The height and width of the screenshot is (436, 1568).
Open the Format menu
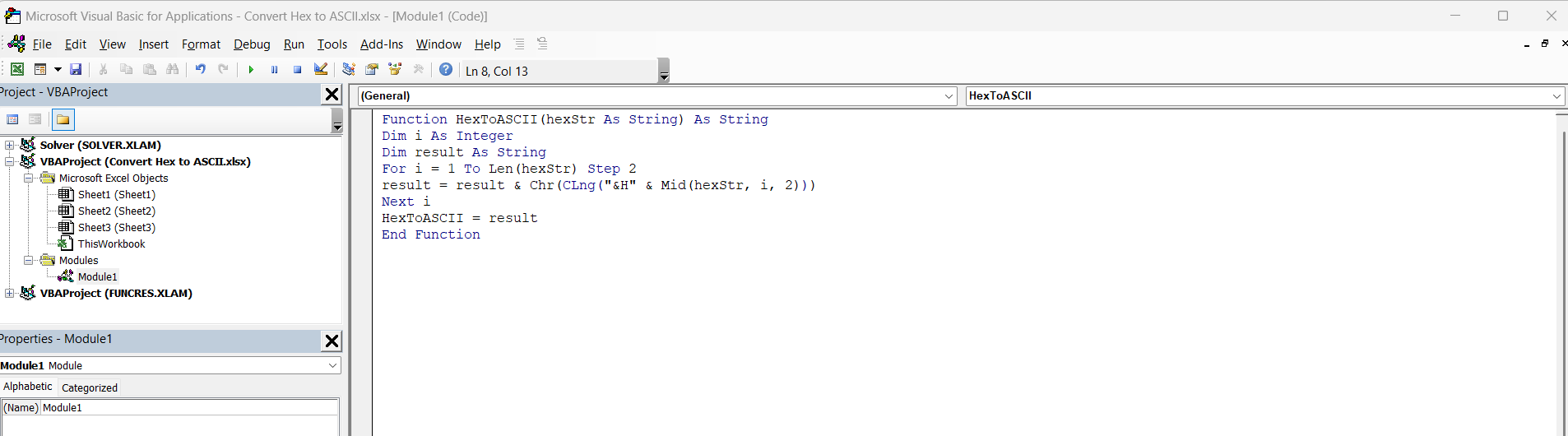pyautogui.click(x=201, y=44)
